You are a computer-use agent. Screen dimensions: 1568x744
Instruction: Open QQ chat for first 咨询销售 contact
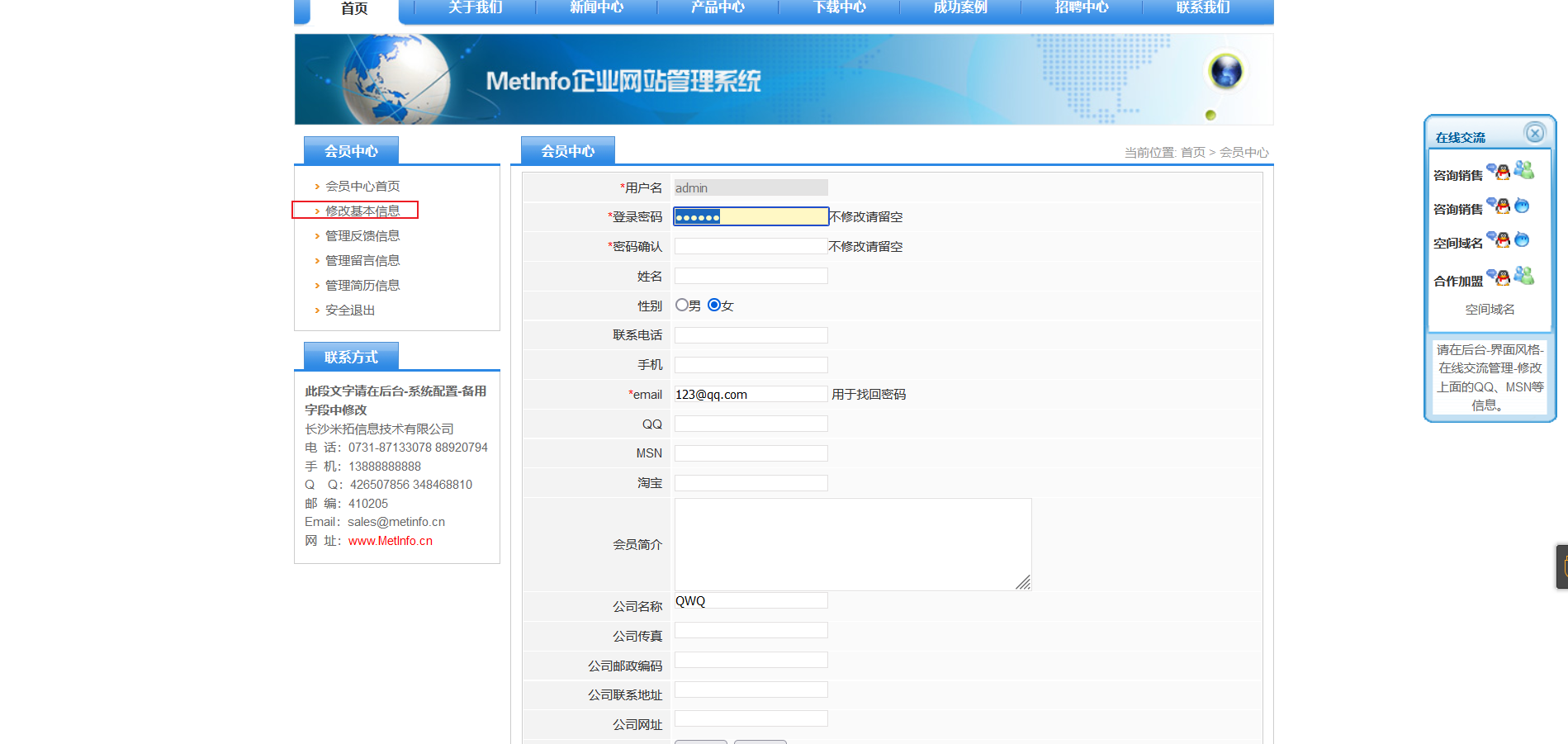tap(1503, 172)
